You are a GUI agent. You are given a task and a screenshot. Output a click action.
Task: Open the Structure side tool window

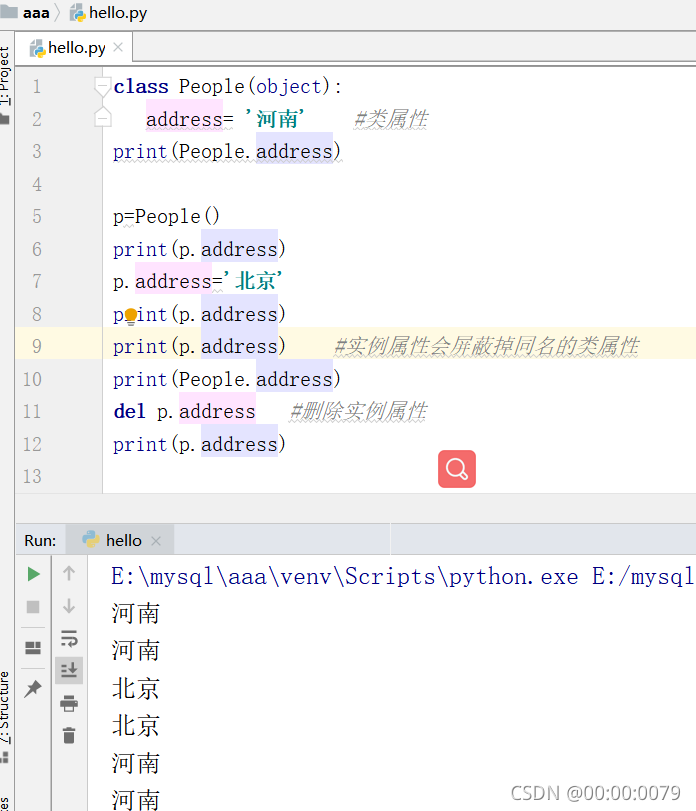click(5, 716)
